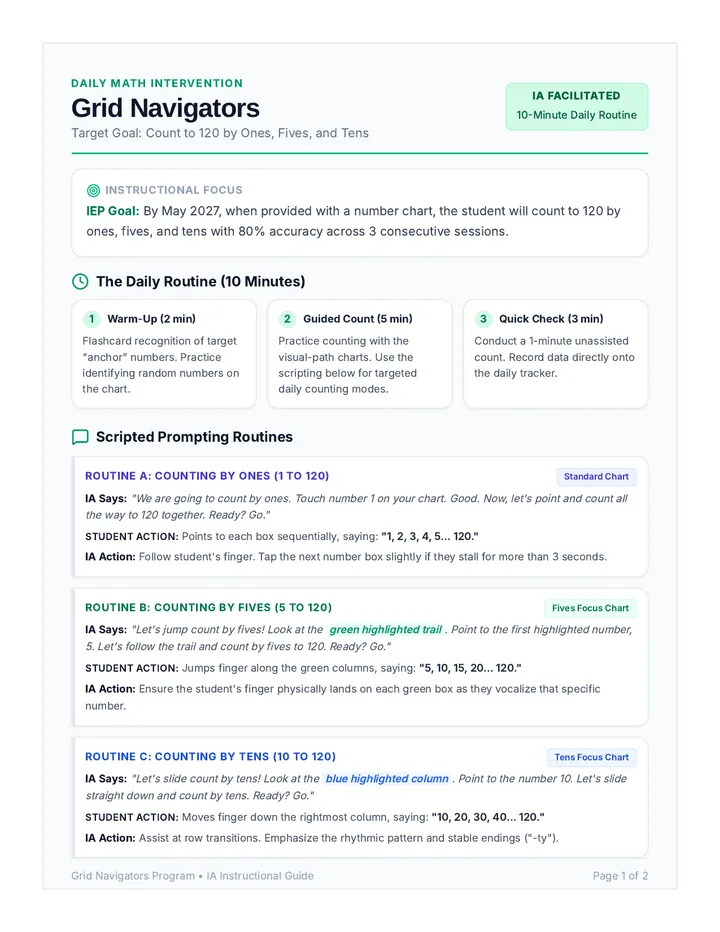Click the Fives Focus Chart badge

point(590,608)
